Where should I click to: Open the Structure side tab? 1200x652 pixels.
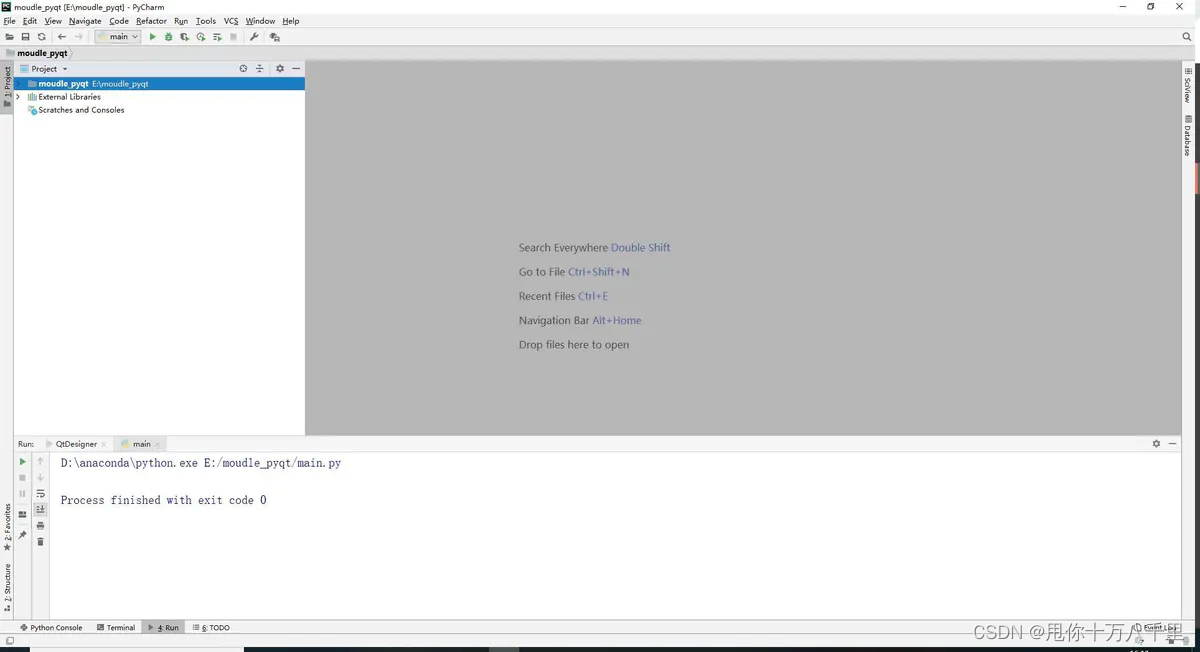[7, 588]
